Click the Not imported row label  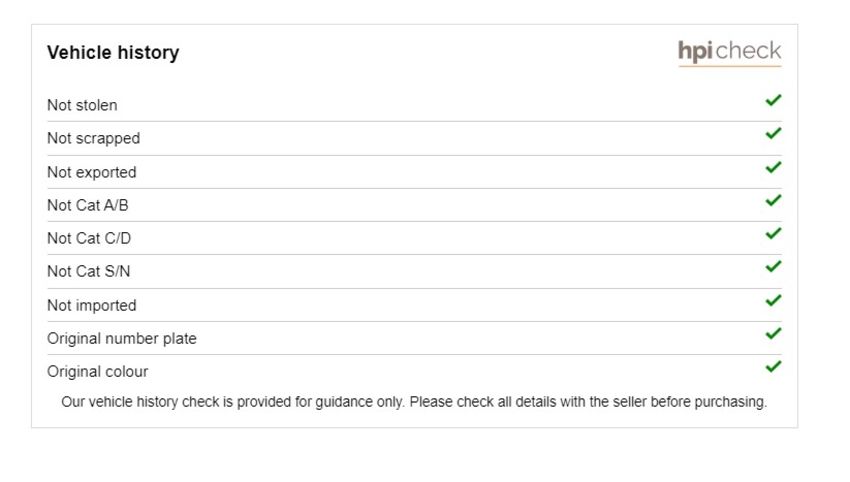[x=92, y=306]
